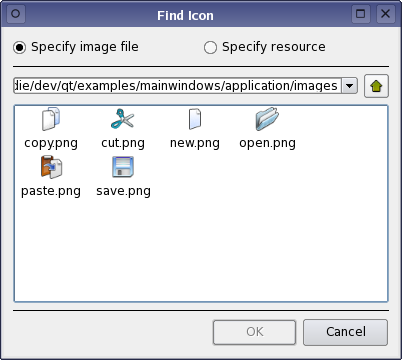This screenshot has width=402, height=360.
Task: Close the Find Icon dialog window
Action: coord(386,14)
